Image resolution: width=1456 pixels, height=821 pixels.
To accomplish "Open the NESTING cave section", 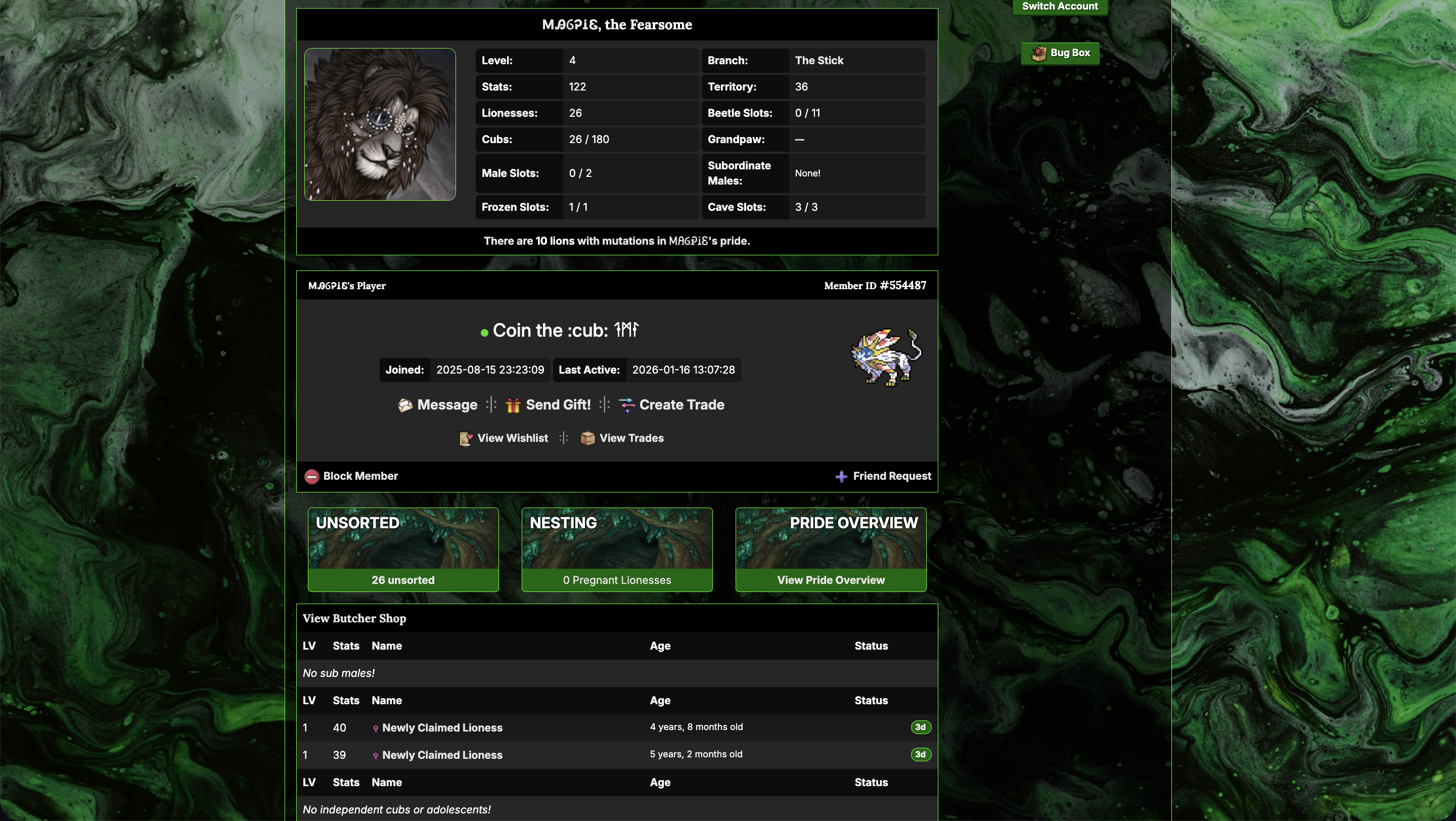I will (617, 549).
